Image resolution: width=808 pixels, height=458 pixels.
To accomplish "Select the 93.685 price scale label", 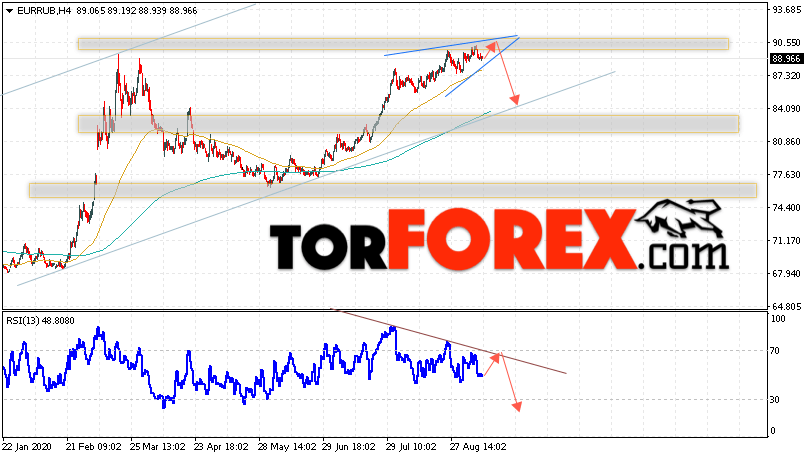I will [786, 10].
